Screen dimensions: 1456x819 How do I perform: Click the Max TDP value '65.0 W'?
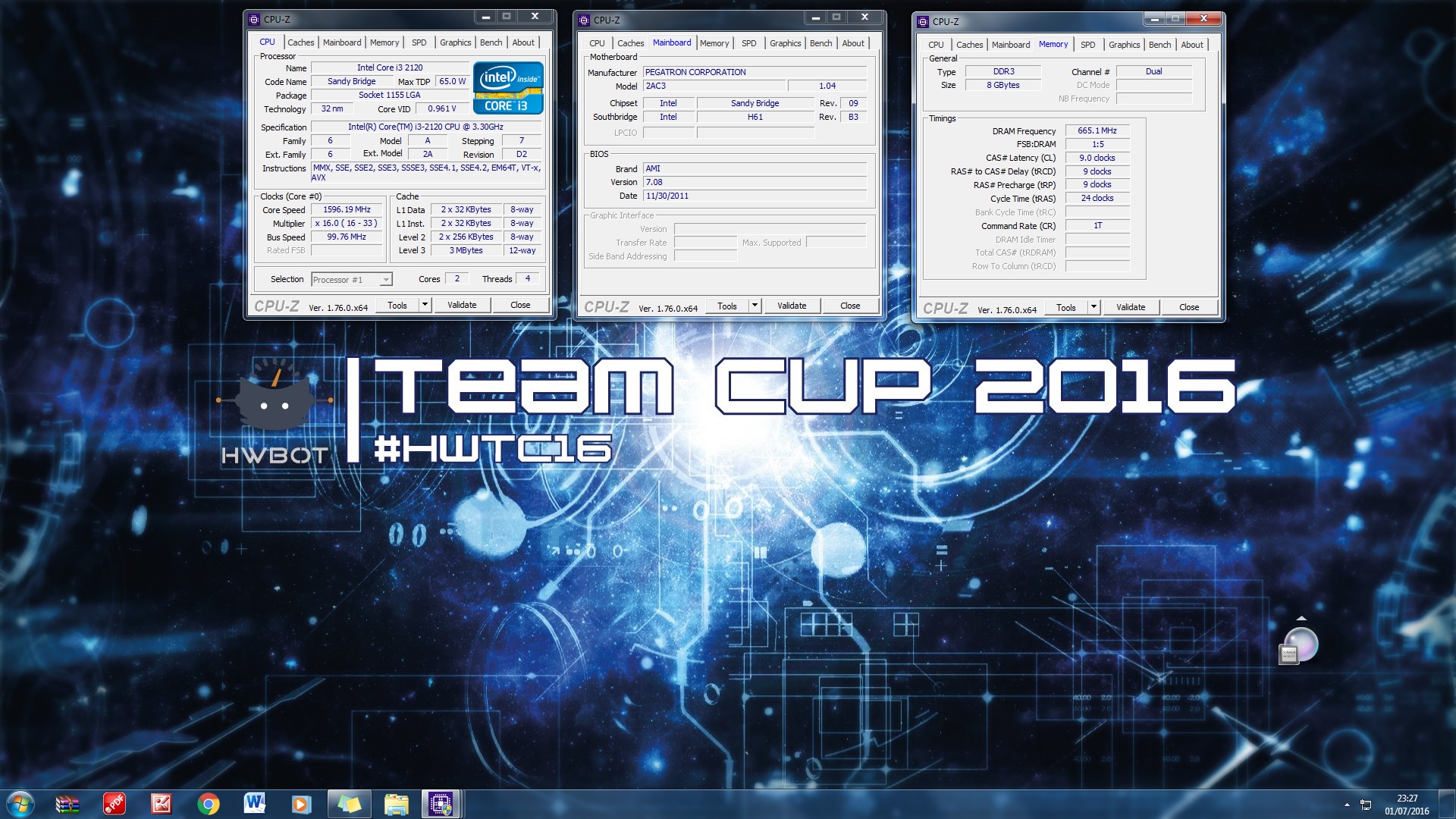(x=453, y=81)
